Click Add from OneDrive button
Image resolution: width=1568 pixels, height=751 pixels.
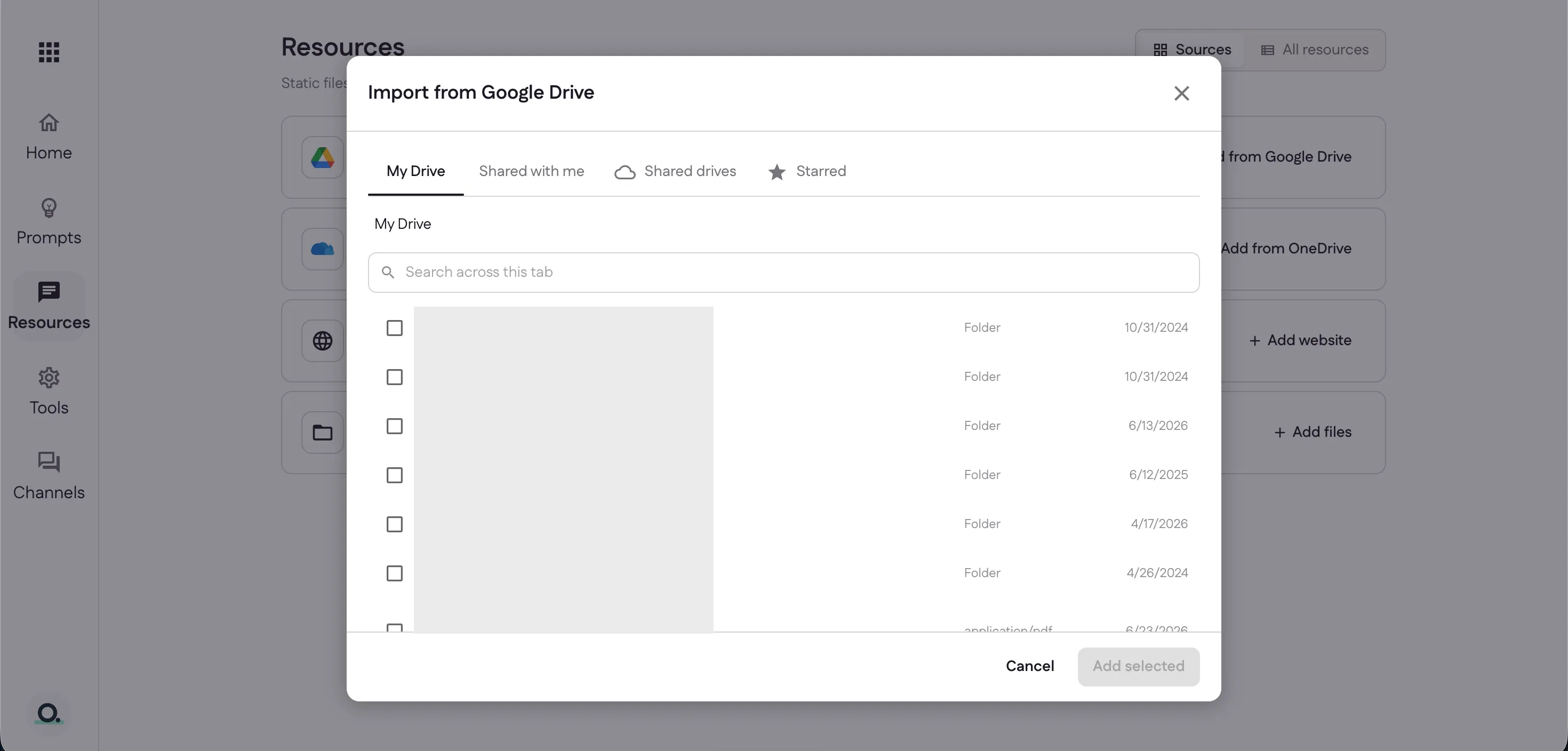pyautogui.click(x=1285, y=249)
